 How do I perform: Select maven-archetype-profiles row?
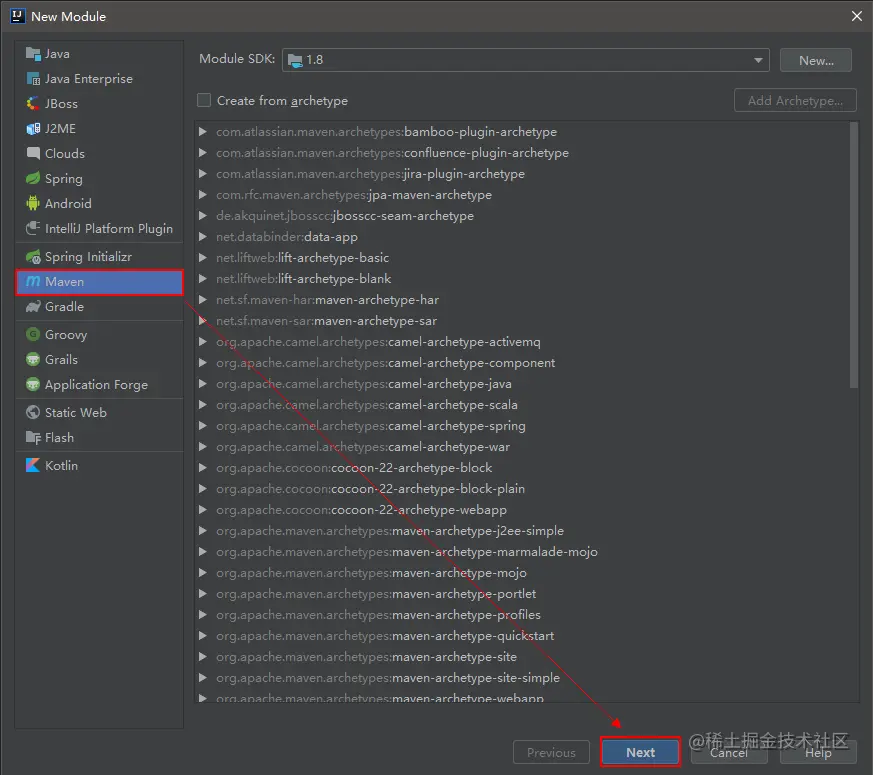pyautogui.click(x=523, y=615)
